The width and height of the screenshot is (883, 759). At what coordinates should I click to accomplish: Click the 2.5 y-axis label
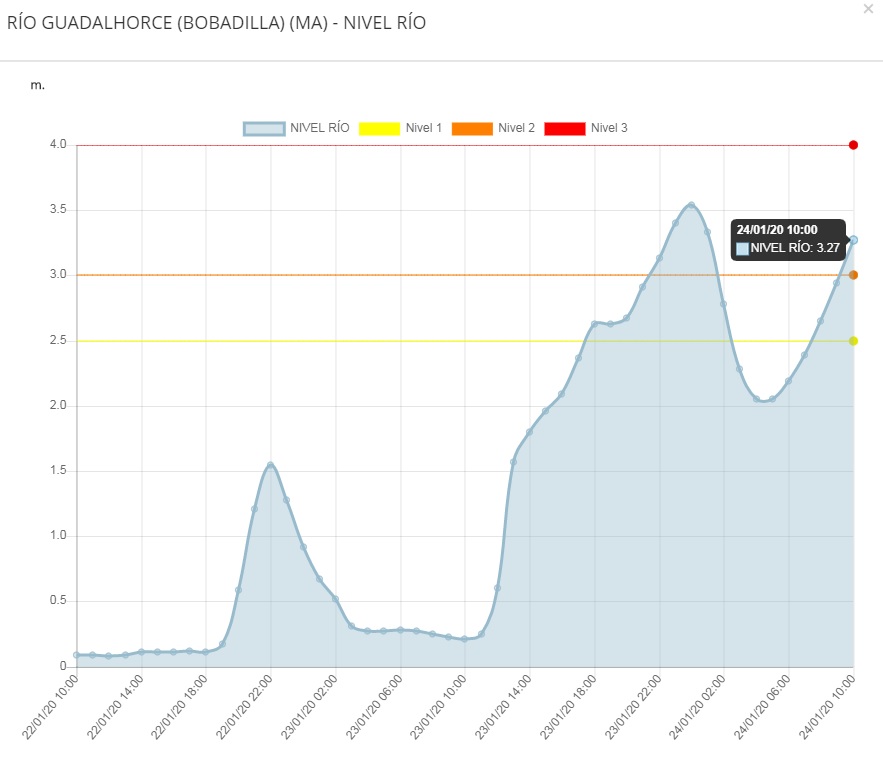point(58,340)
